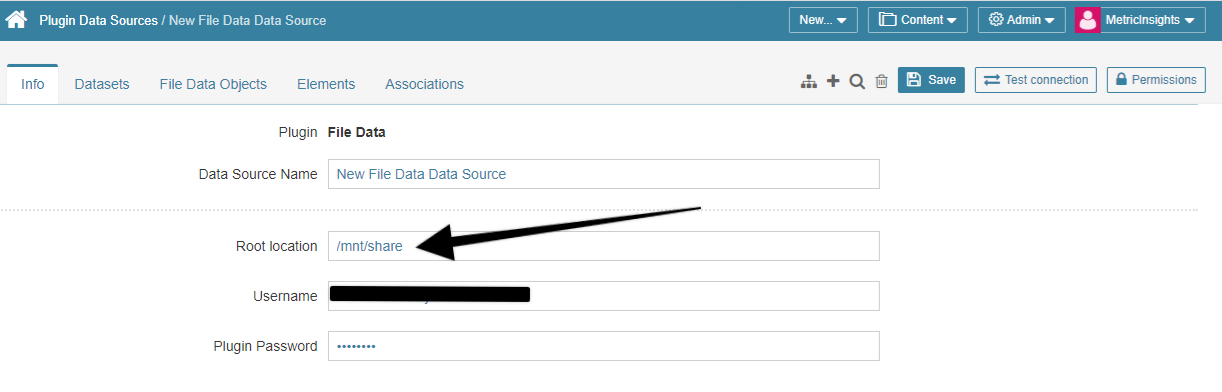Click the magnifier search icon
The height and width of the screenshot is (392, 1222).
pyautogui.click(x=857, y=81)
